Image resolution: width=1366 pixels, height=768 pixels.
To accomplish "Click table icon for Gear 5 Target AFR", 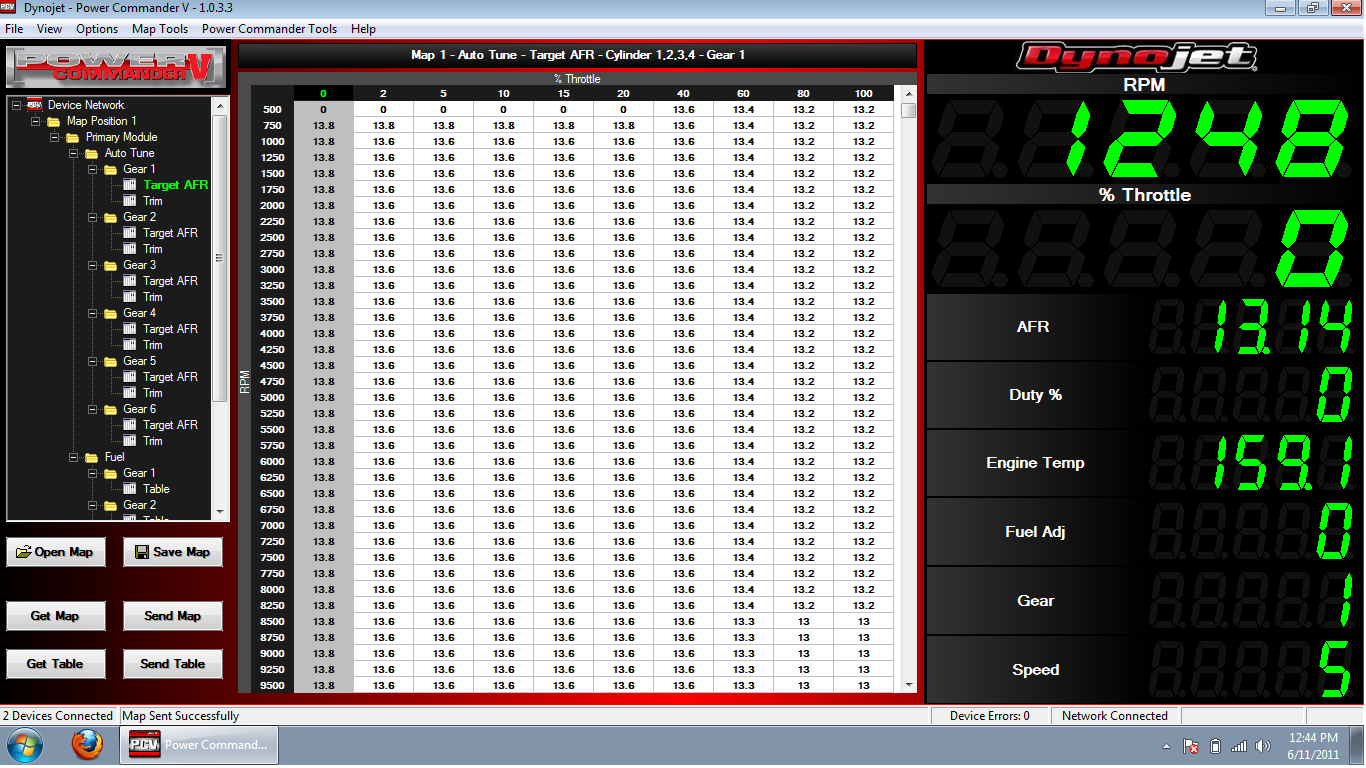I will 129,377.
